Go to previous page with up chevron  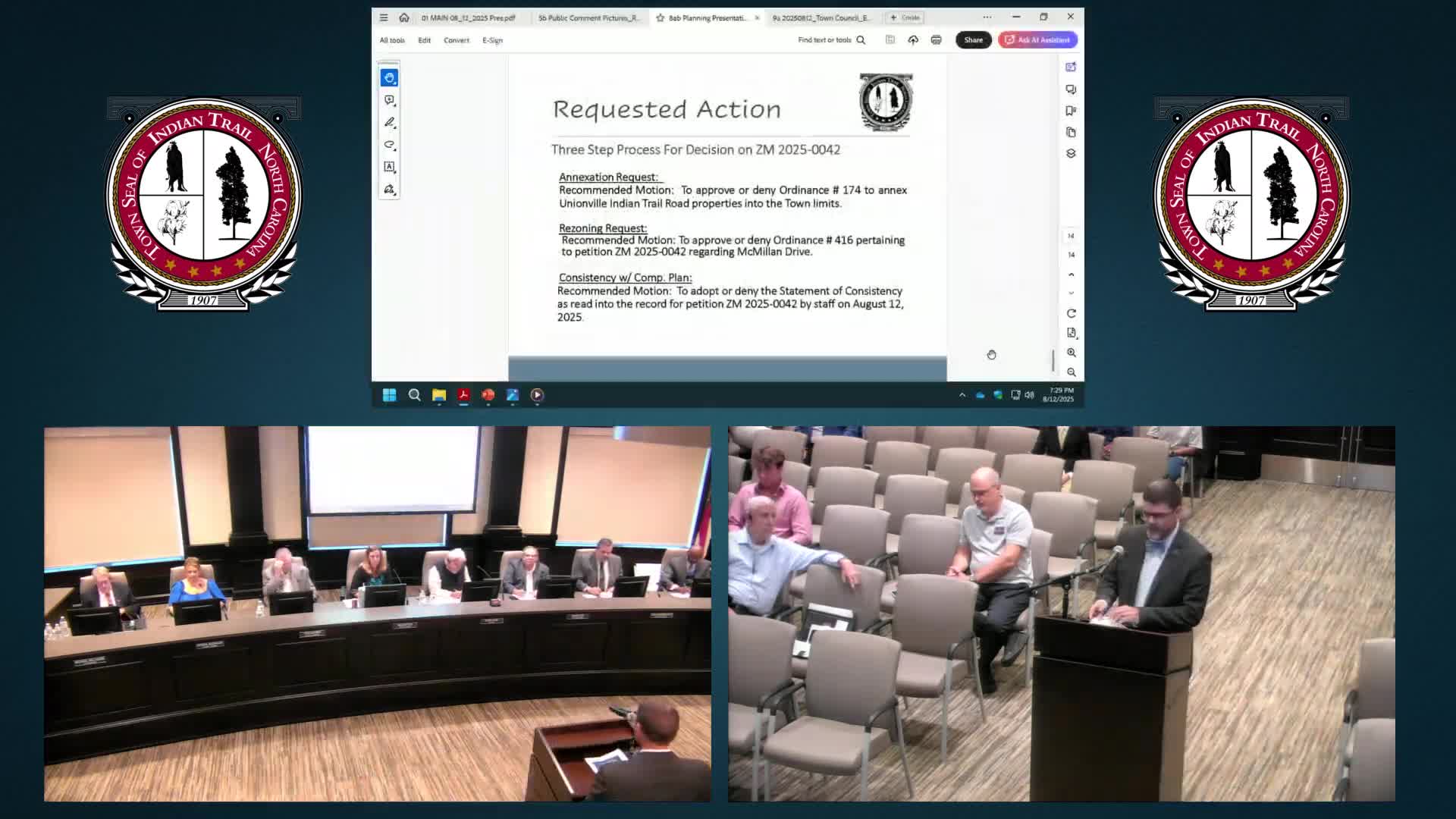(x=1071, y=275)
